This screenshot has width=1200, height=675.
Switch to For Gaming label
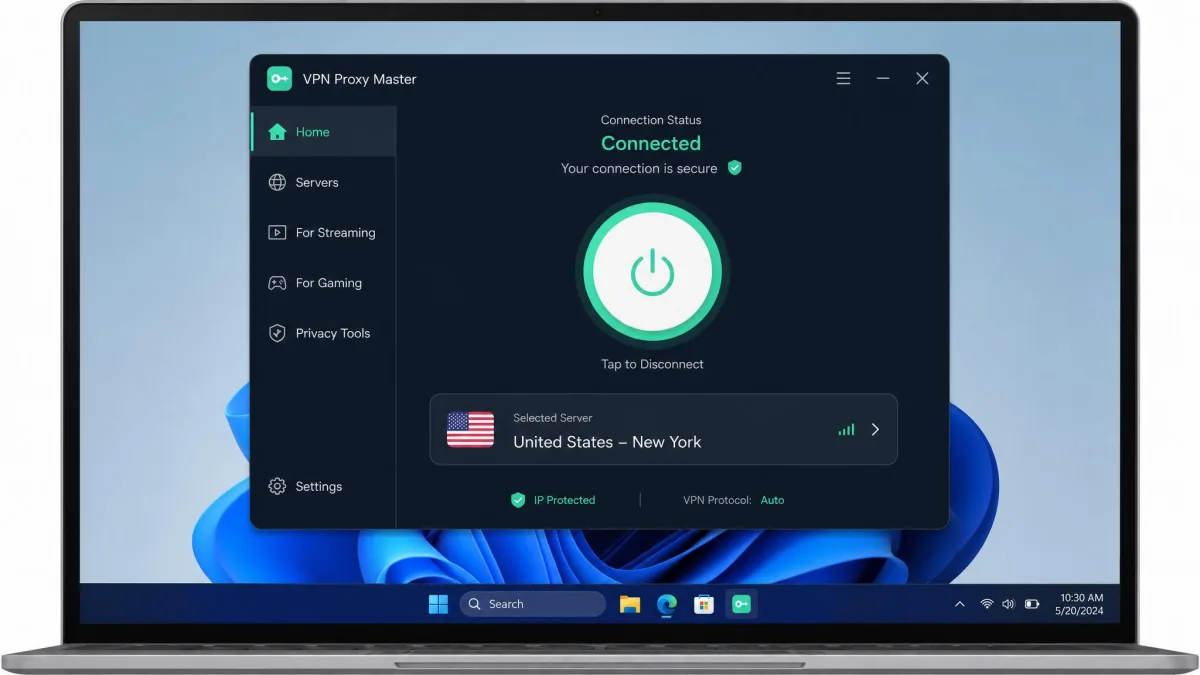coord(329,283)
